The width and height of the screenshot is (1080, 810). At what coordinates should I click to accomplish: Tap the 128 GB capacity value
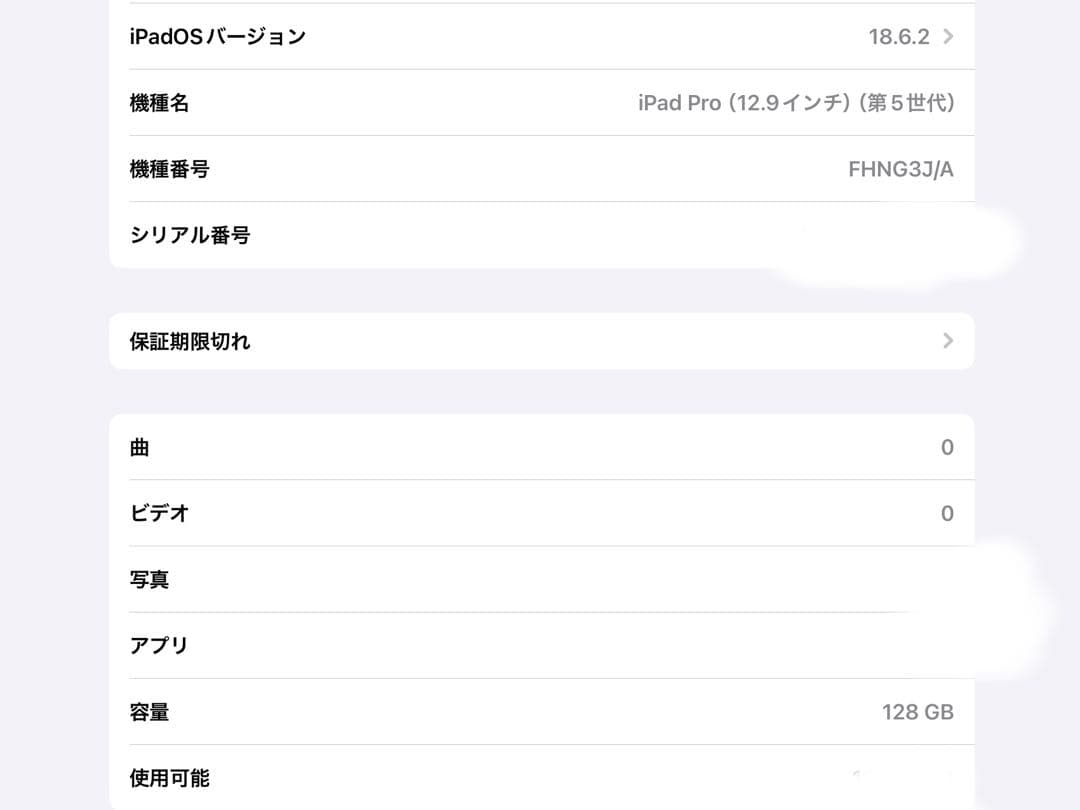pos(917,712)
